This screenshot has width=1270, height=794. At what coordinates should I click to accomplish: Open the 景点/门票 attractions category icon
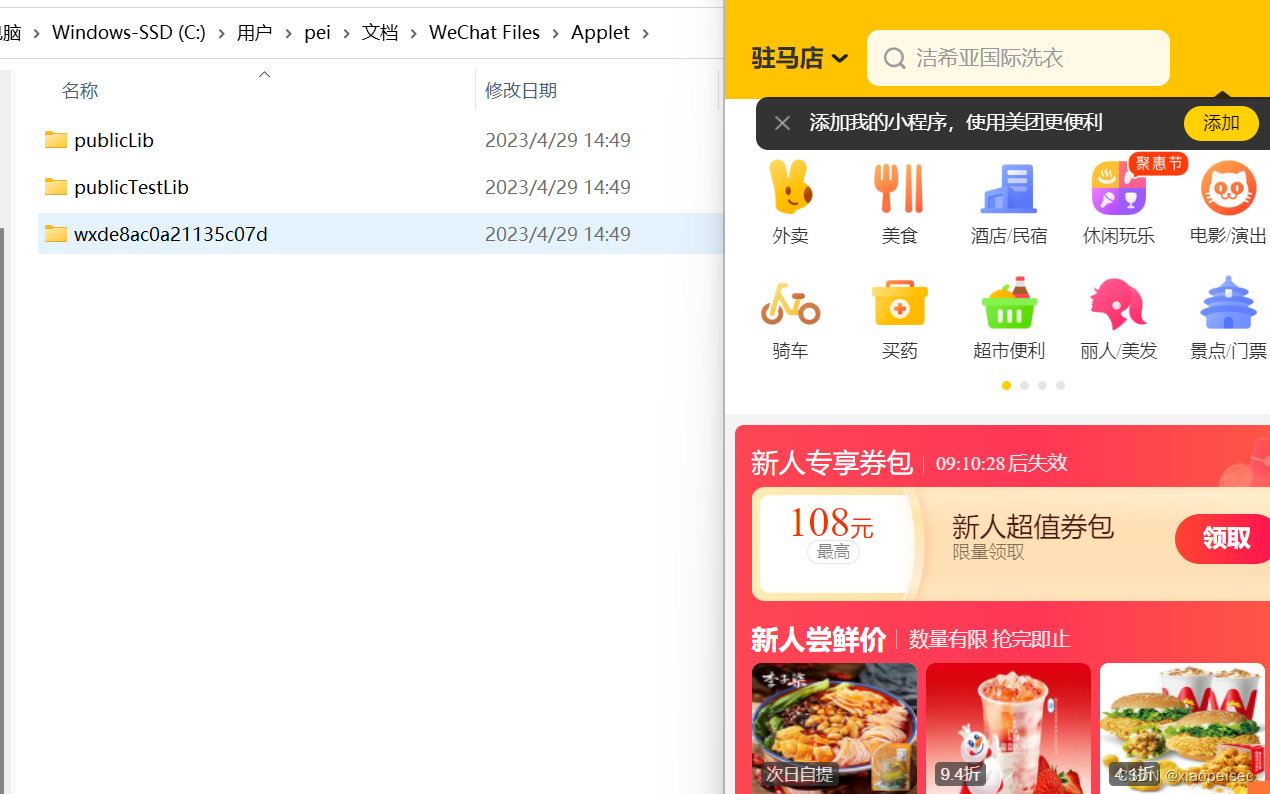click(x=1228, y=304)
